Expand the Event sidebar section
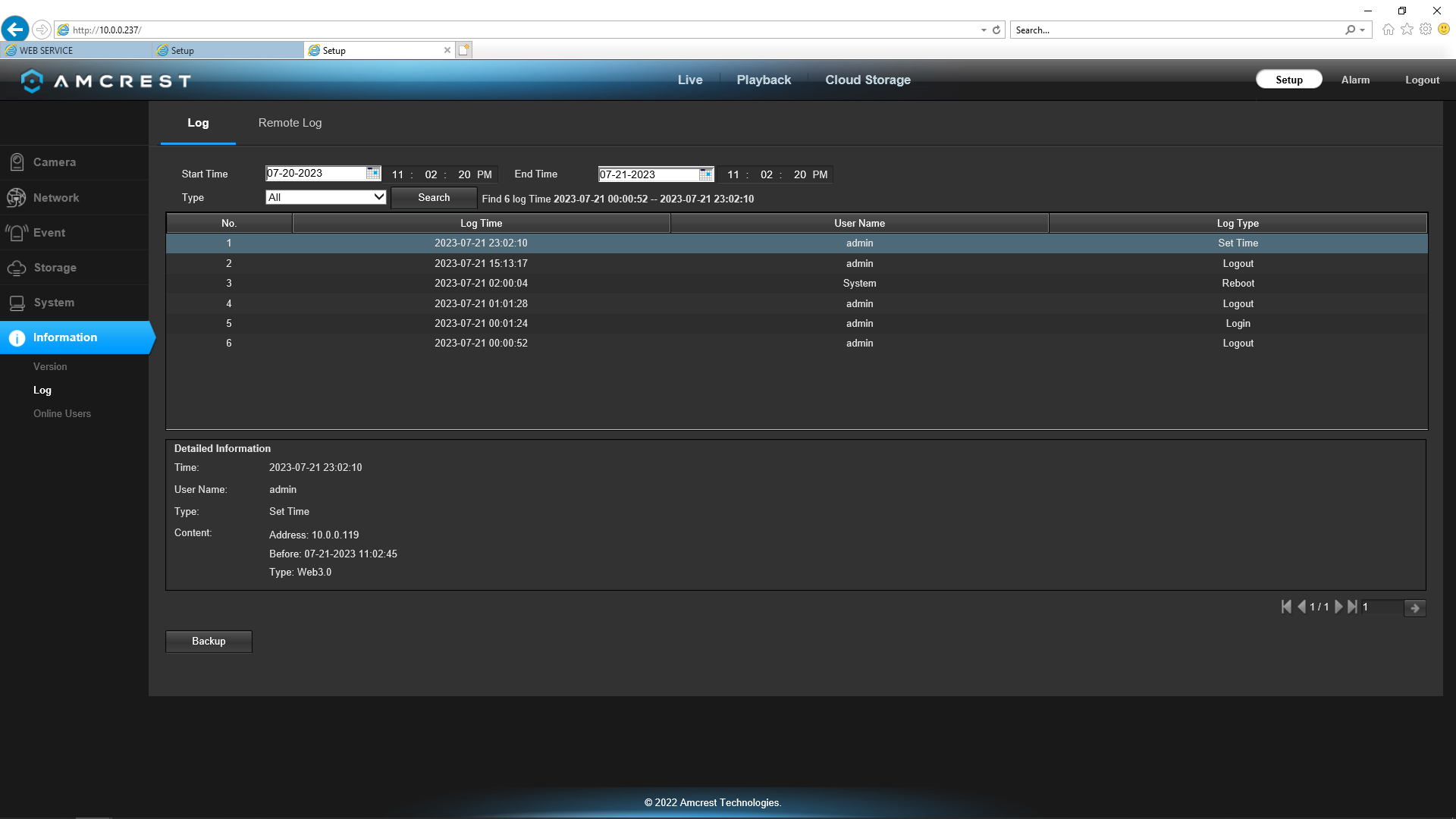The width and height of the screenshot is (1456, 819). click(x=74, y=233)
